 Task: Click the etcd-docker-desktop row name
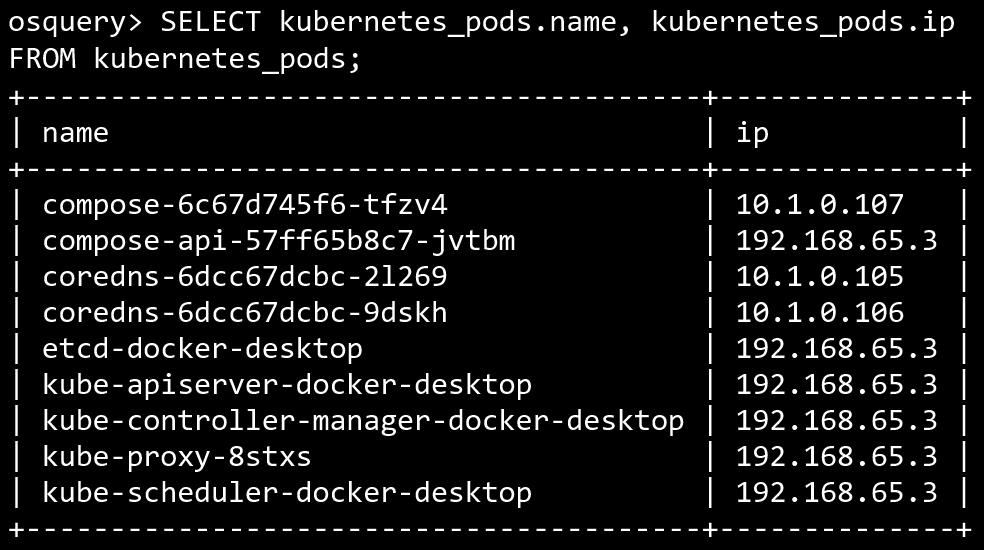tap(202, 349)
